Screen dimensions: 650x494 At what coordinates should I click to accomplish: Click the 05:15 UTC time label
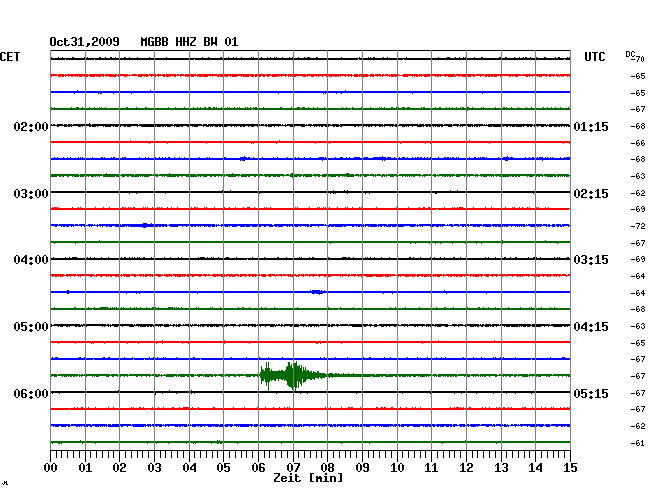[x=591, y=393]
